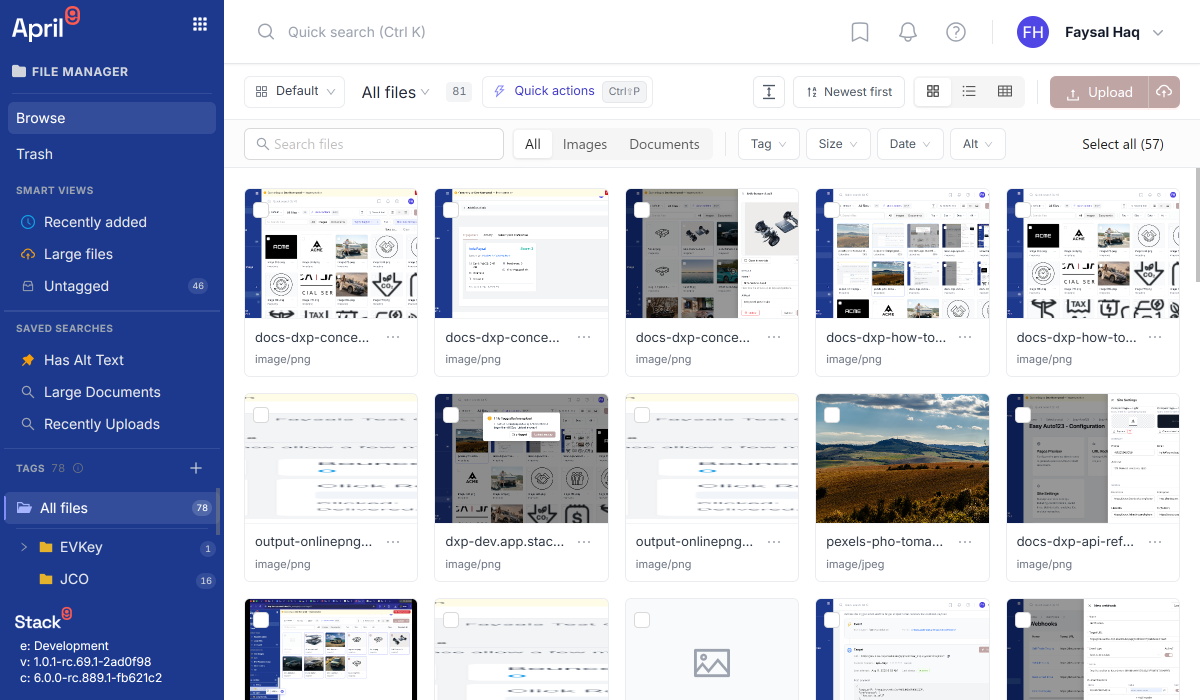Tick checkbox on third docs-dxp-conce thumbnail
1200x700 pixels.
click(x=641, y=210)
